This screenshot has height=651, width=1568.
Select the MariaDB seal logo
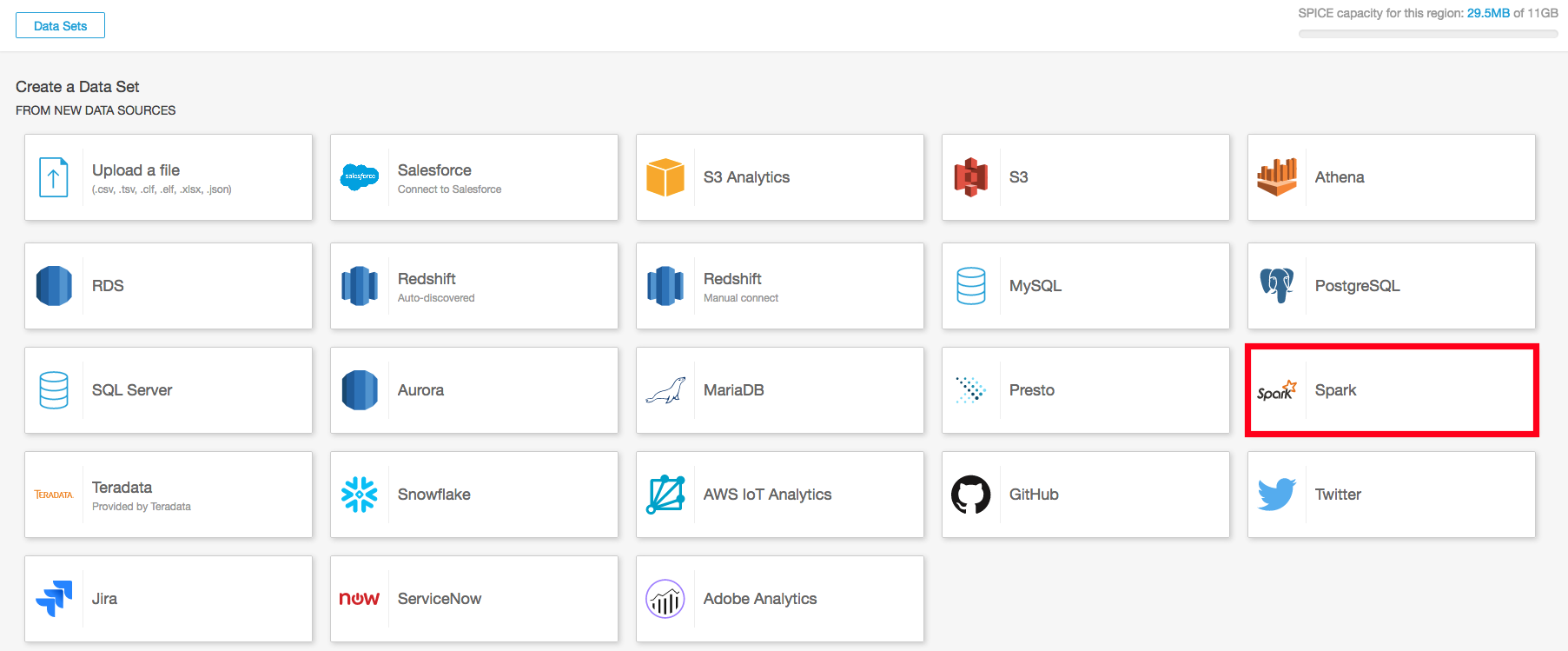point(665,390)
